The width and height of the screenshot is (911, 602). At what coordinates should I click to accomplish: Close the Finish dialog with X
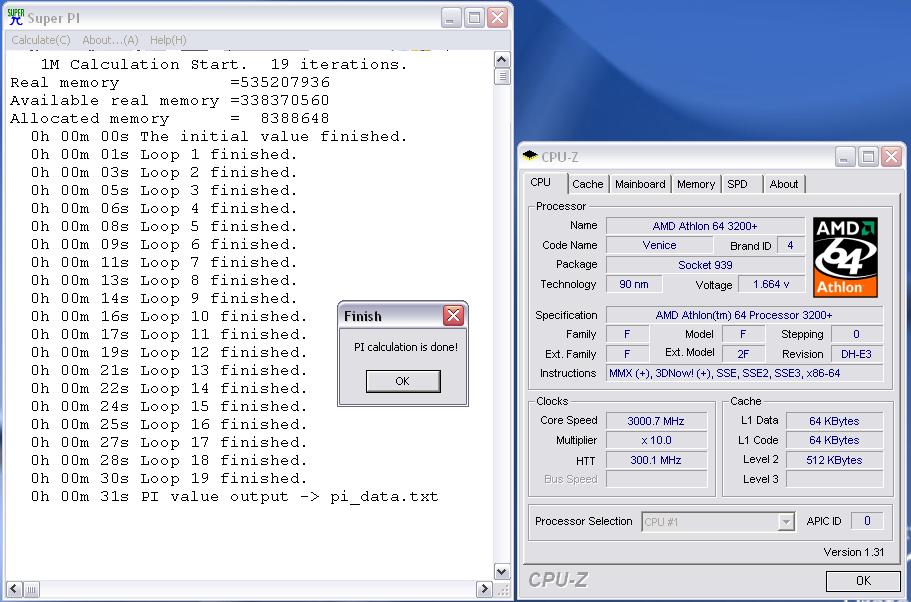click(453, 316)
